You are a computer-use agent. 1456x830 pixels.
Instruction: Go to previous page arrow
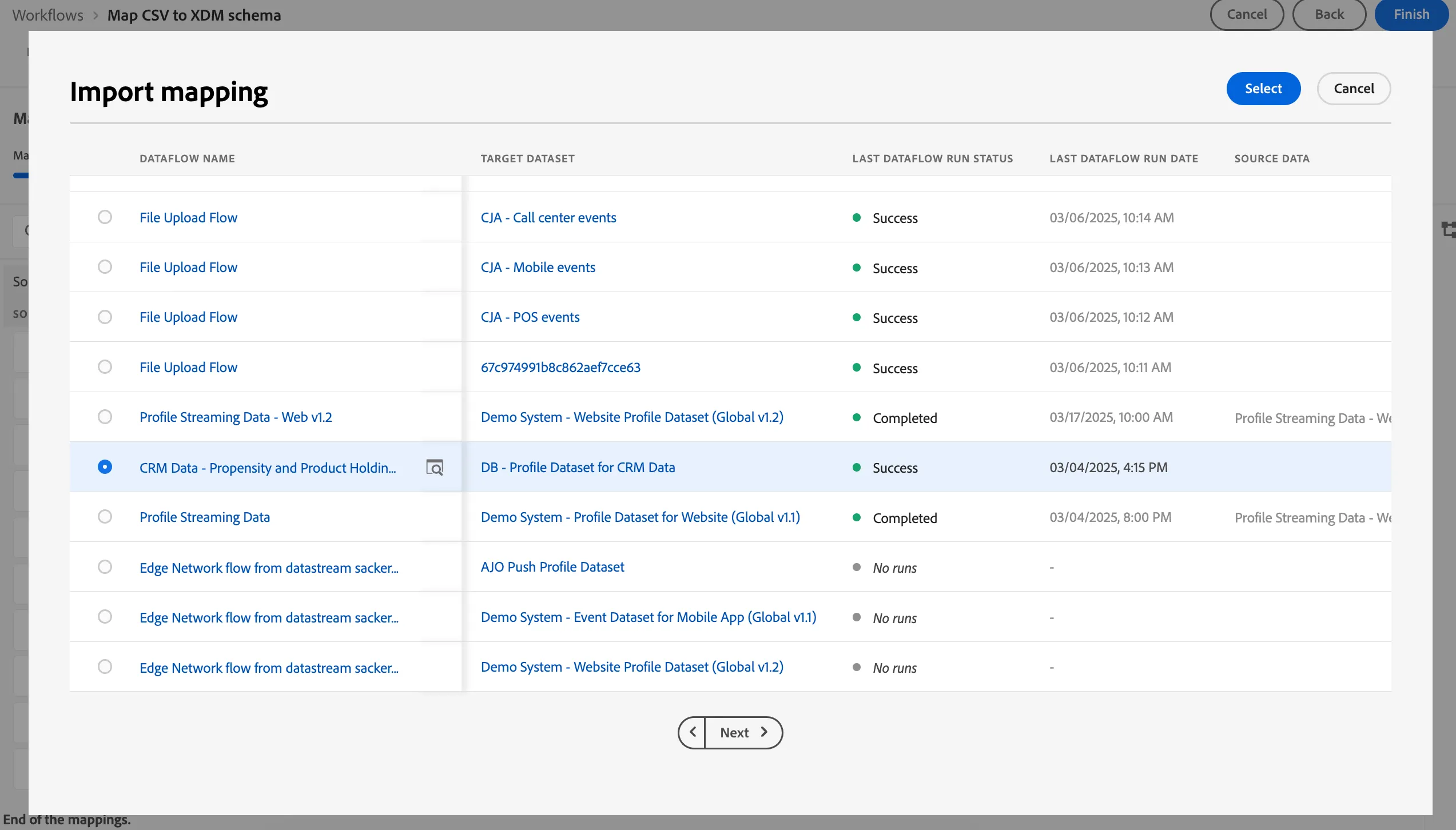692,732
